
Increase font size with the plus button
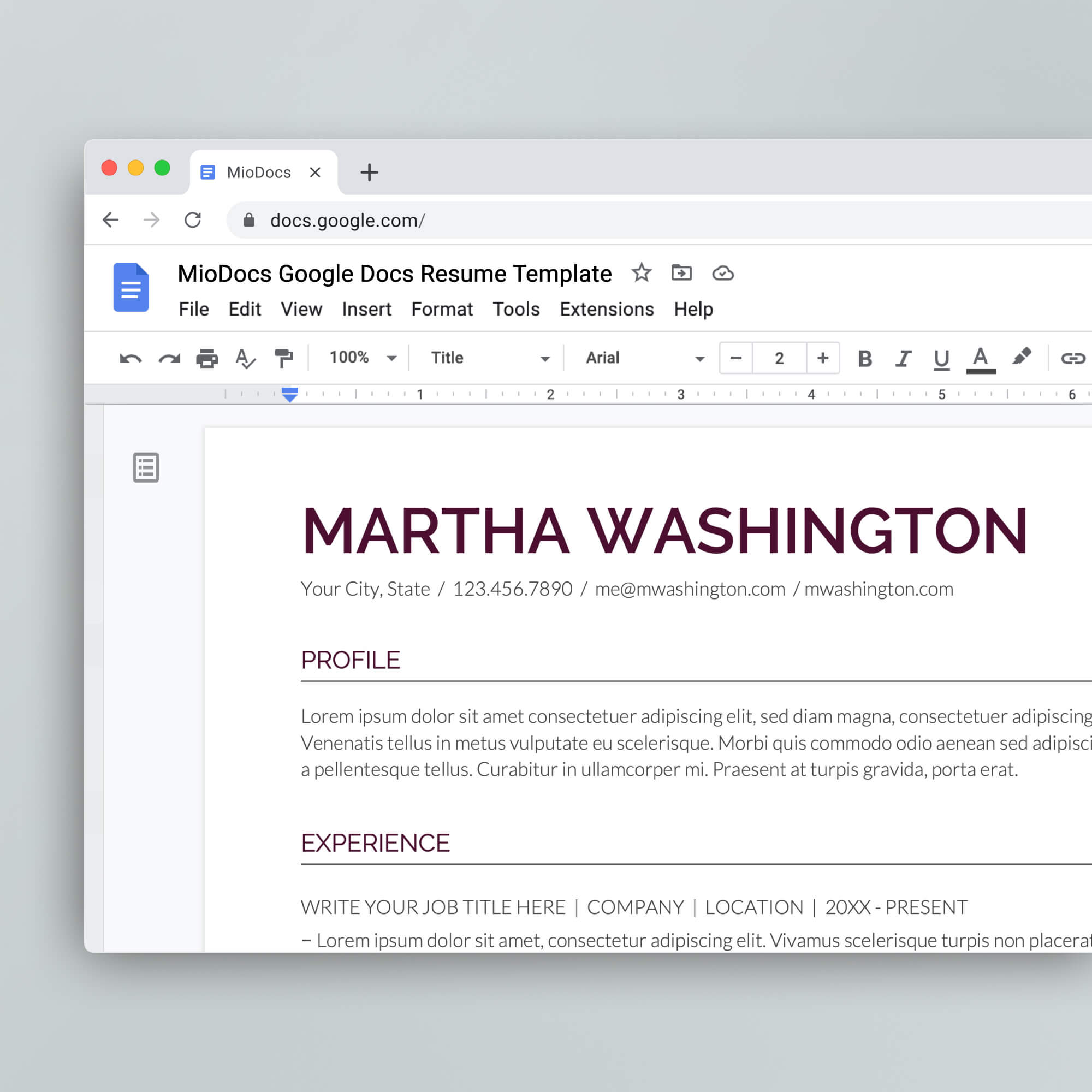(x=822, y=358)
